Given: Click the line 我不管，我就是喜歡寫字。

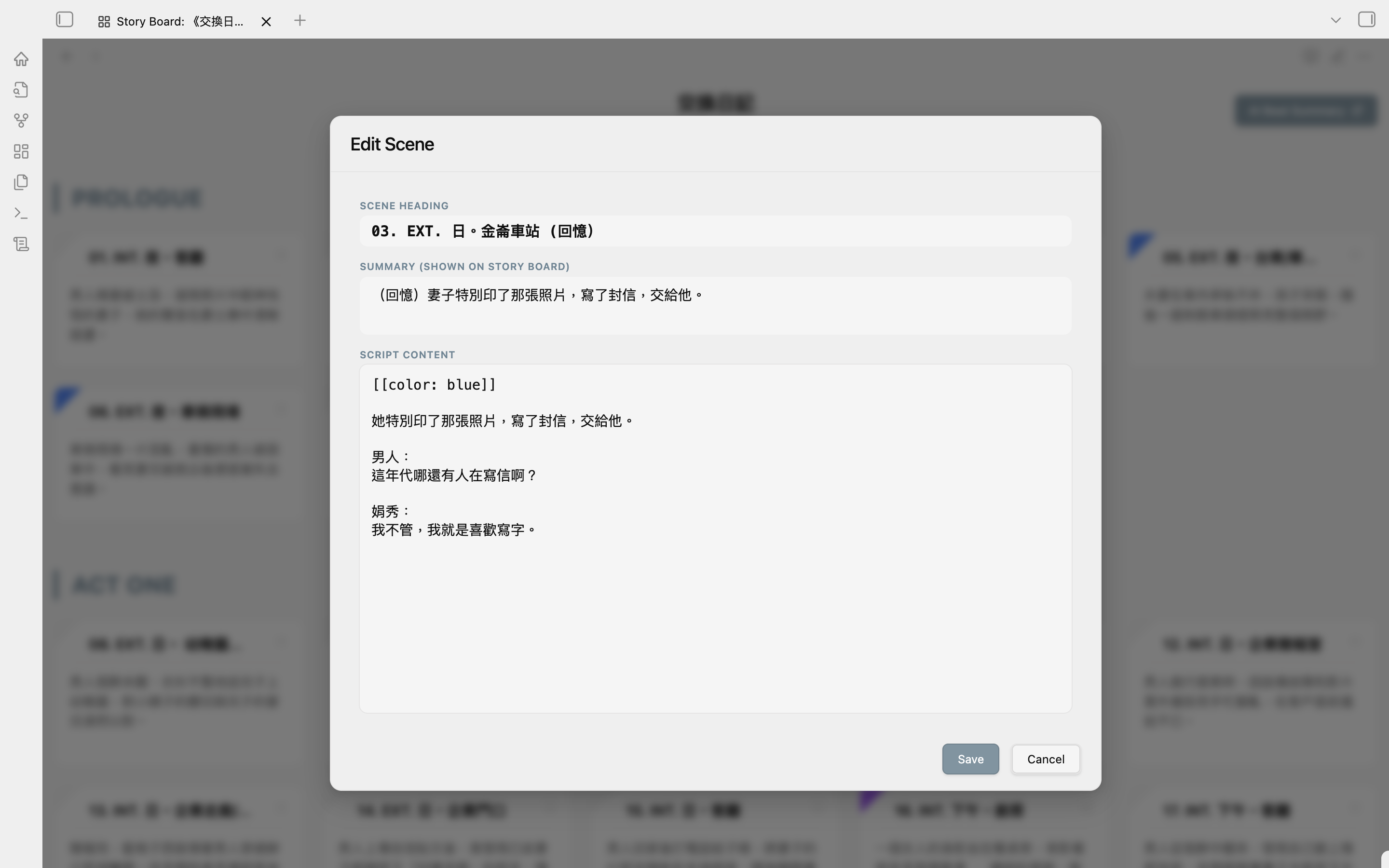Looking at the screenshot, I should (x=453, y=530).
